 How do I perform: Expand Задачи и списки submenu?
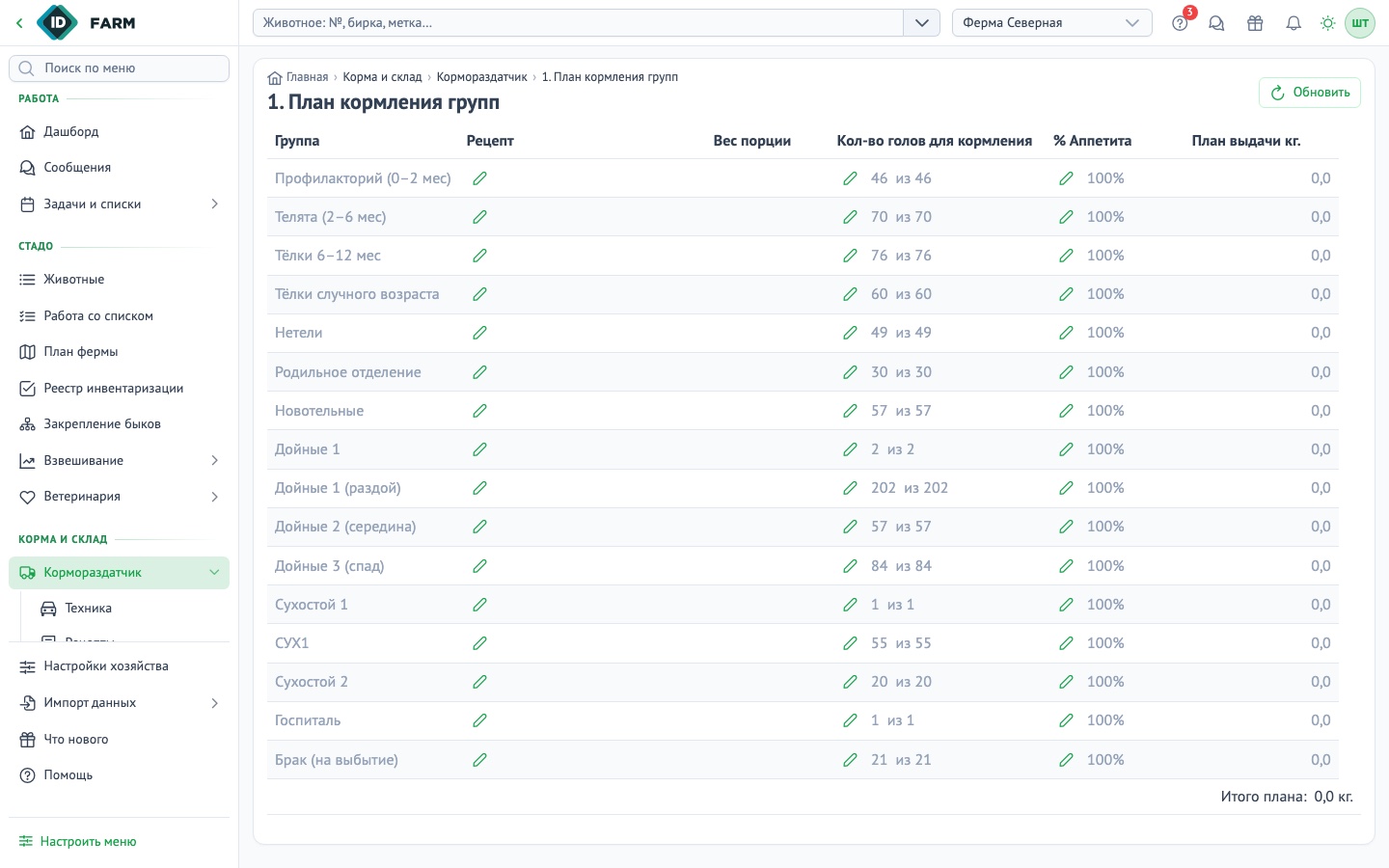pos(214,204)
